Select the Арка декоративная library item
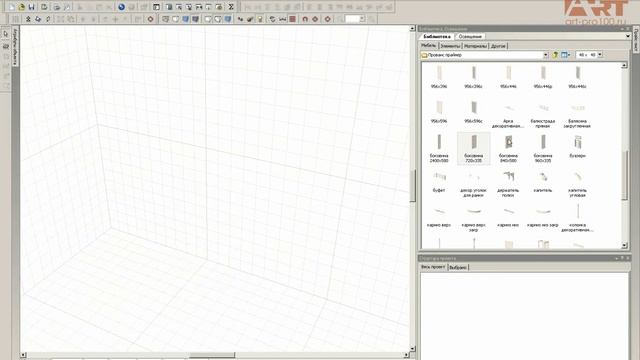 tap(508, 116)
